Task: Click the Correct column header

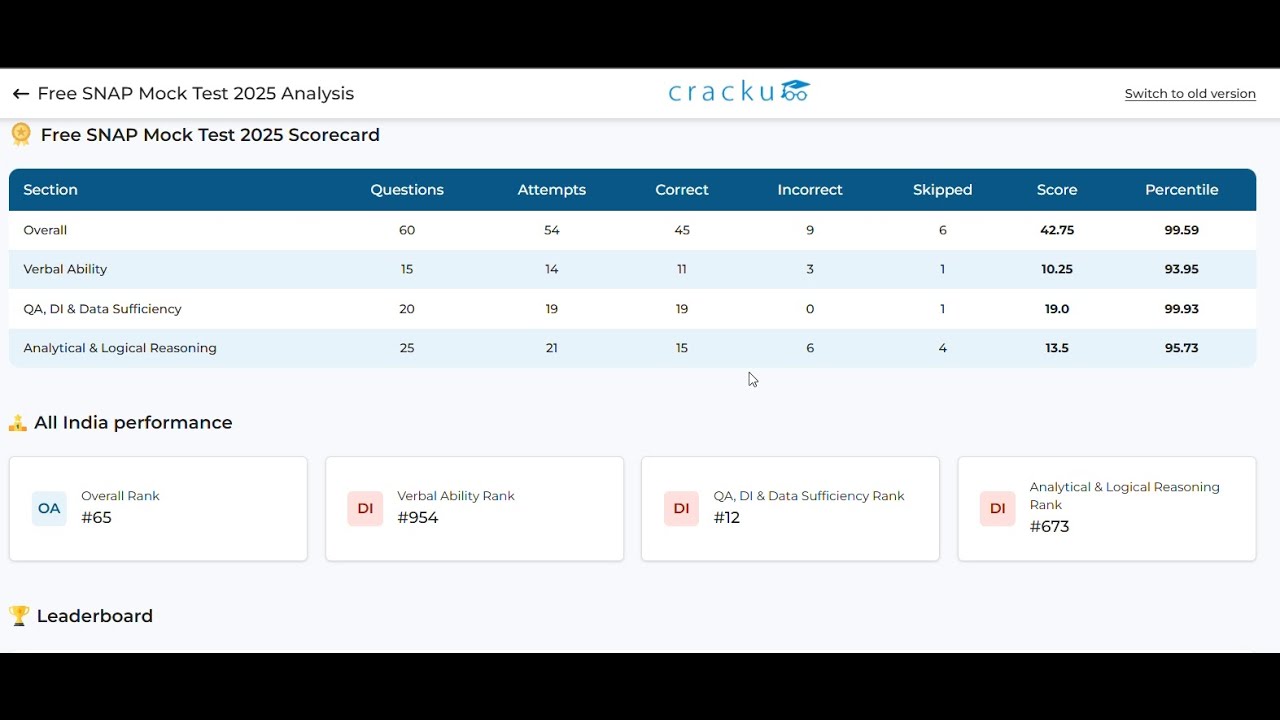Action: click(x=682, y=190)
